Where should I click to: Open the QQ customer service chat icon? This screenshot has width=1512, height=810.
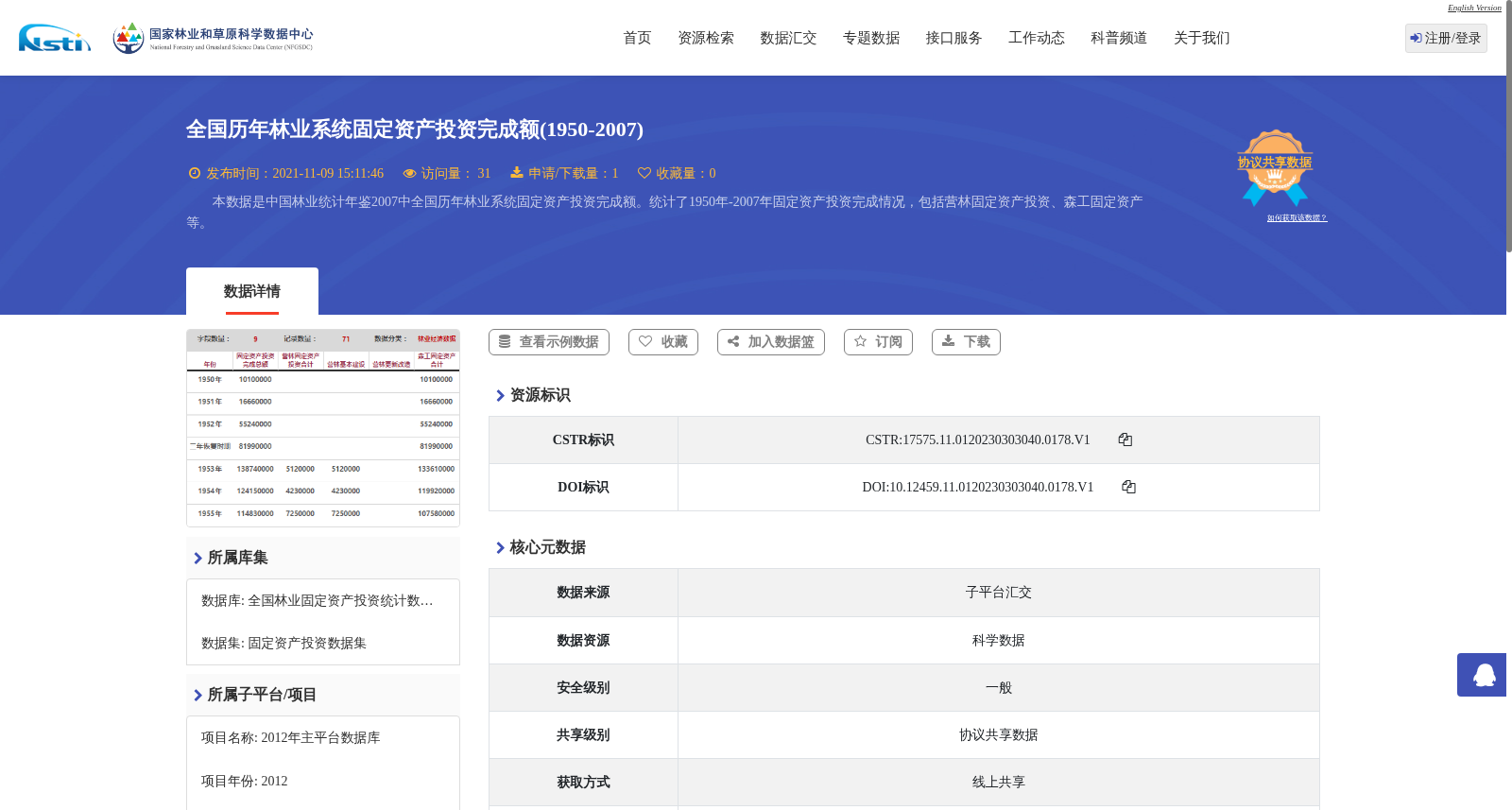pos(1482,675)
